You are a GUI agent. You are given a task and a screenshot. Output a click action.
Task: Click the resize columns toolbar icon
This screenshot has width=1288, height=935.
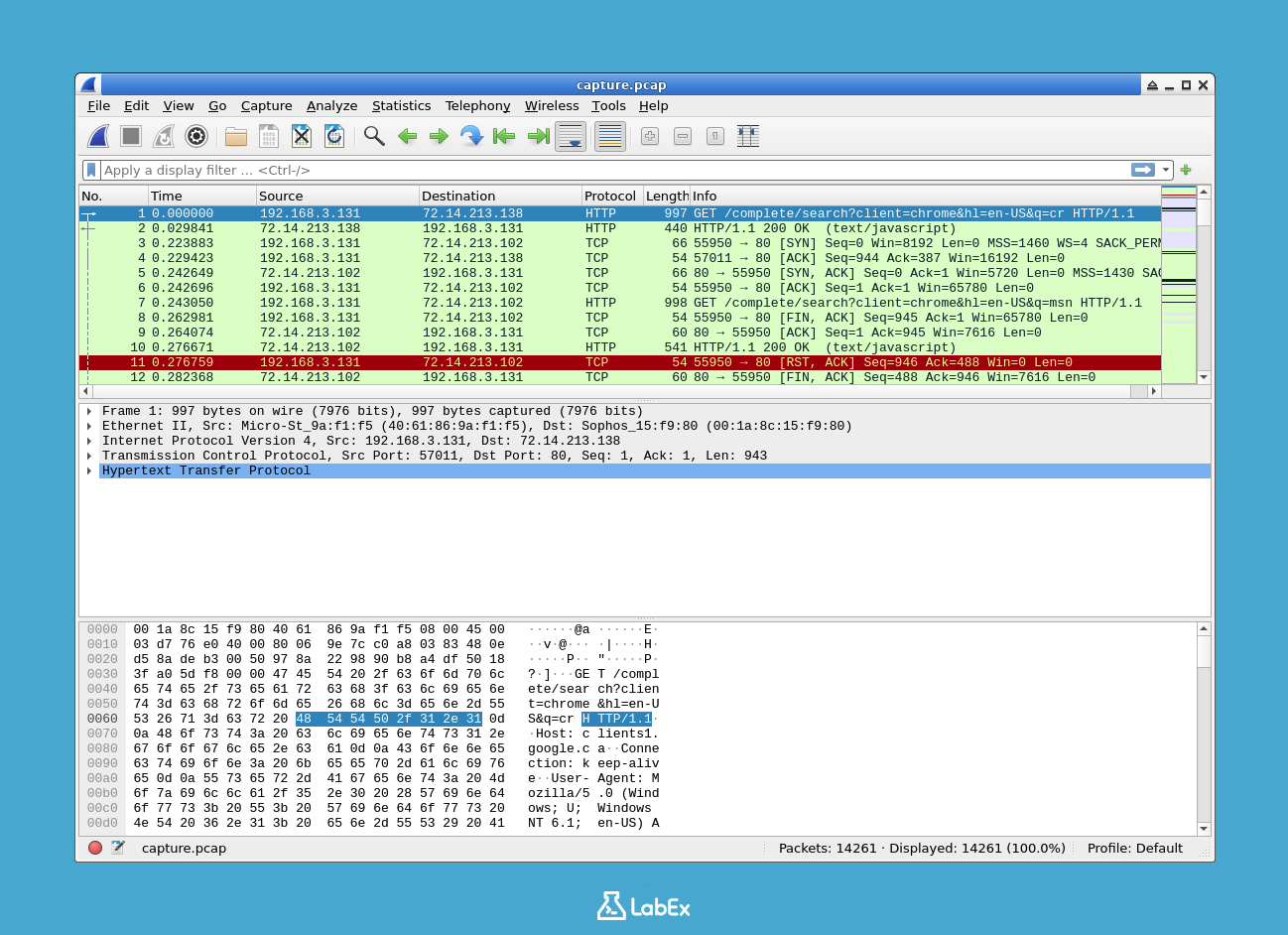(748, 136)
